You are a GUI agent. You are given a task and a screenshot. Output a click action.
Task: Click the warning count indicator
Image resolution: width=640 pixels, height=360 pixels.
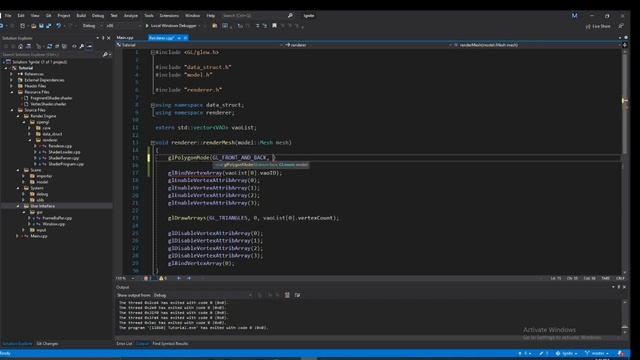pyautogui.click(x=162, y=278)
